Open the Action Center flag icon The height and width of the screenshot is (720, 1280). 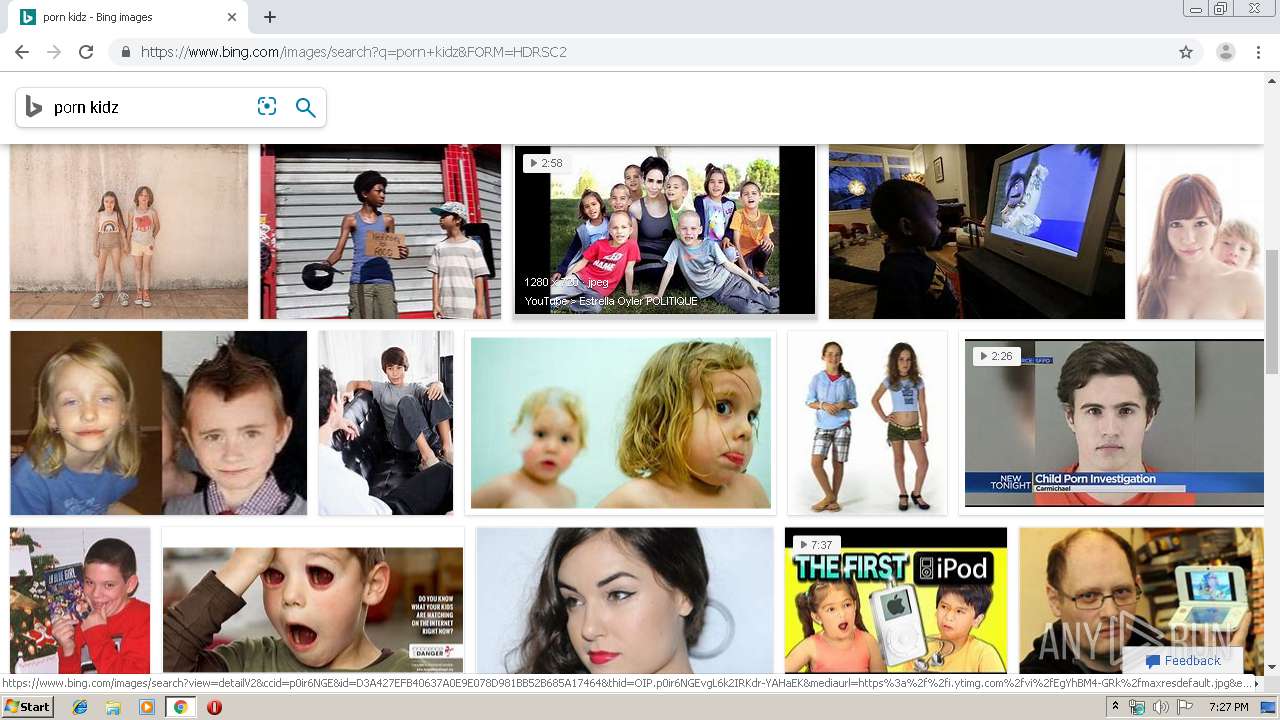point(1184,707)
